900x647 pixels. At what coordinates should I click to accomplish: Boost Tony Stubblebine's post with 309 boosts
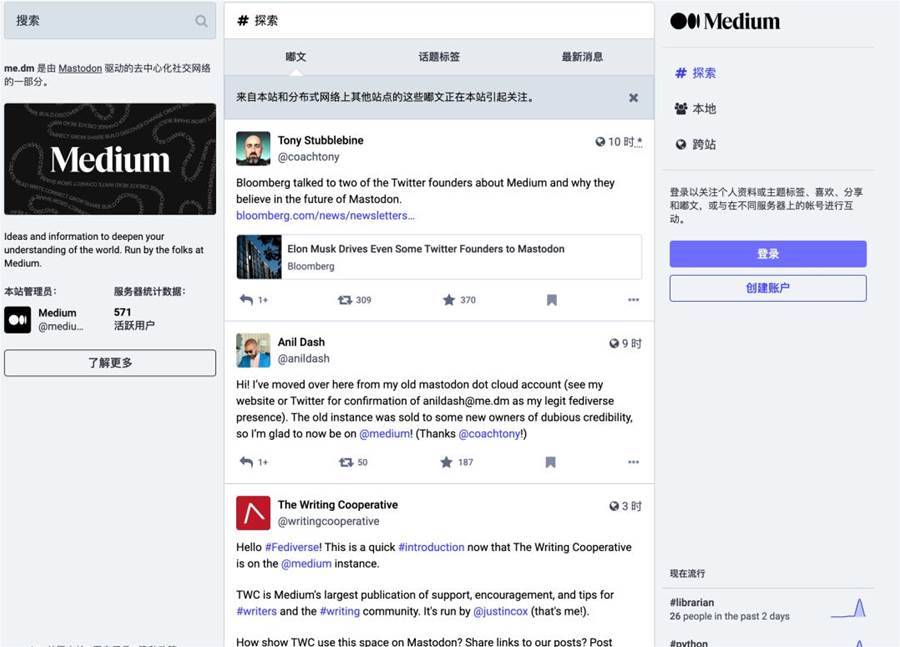(x=344, y=300)
